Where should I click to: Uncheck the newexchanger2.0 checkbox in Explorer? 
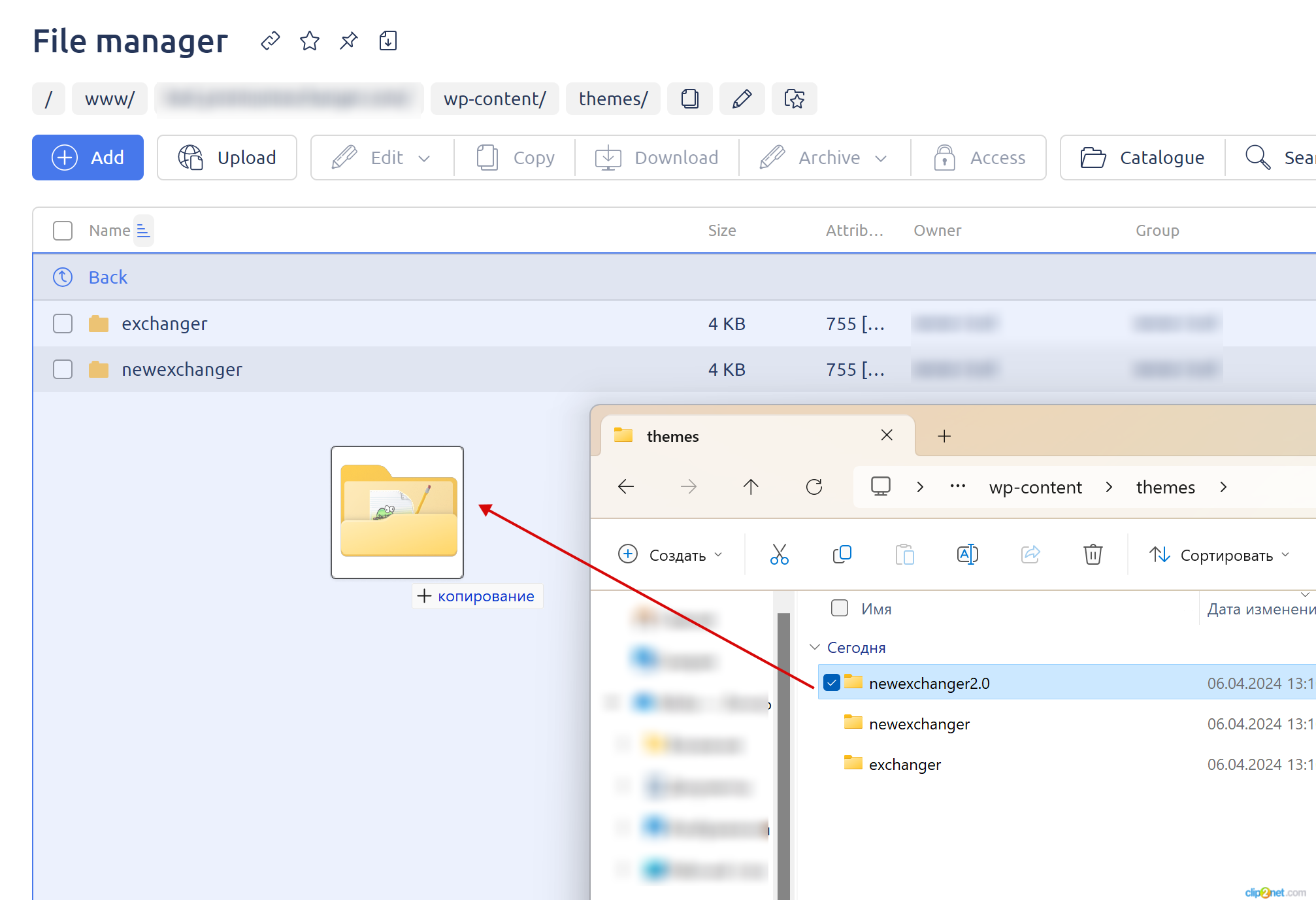pyautogui.click(x=831, y=683)
